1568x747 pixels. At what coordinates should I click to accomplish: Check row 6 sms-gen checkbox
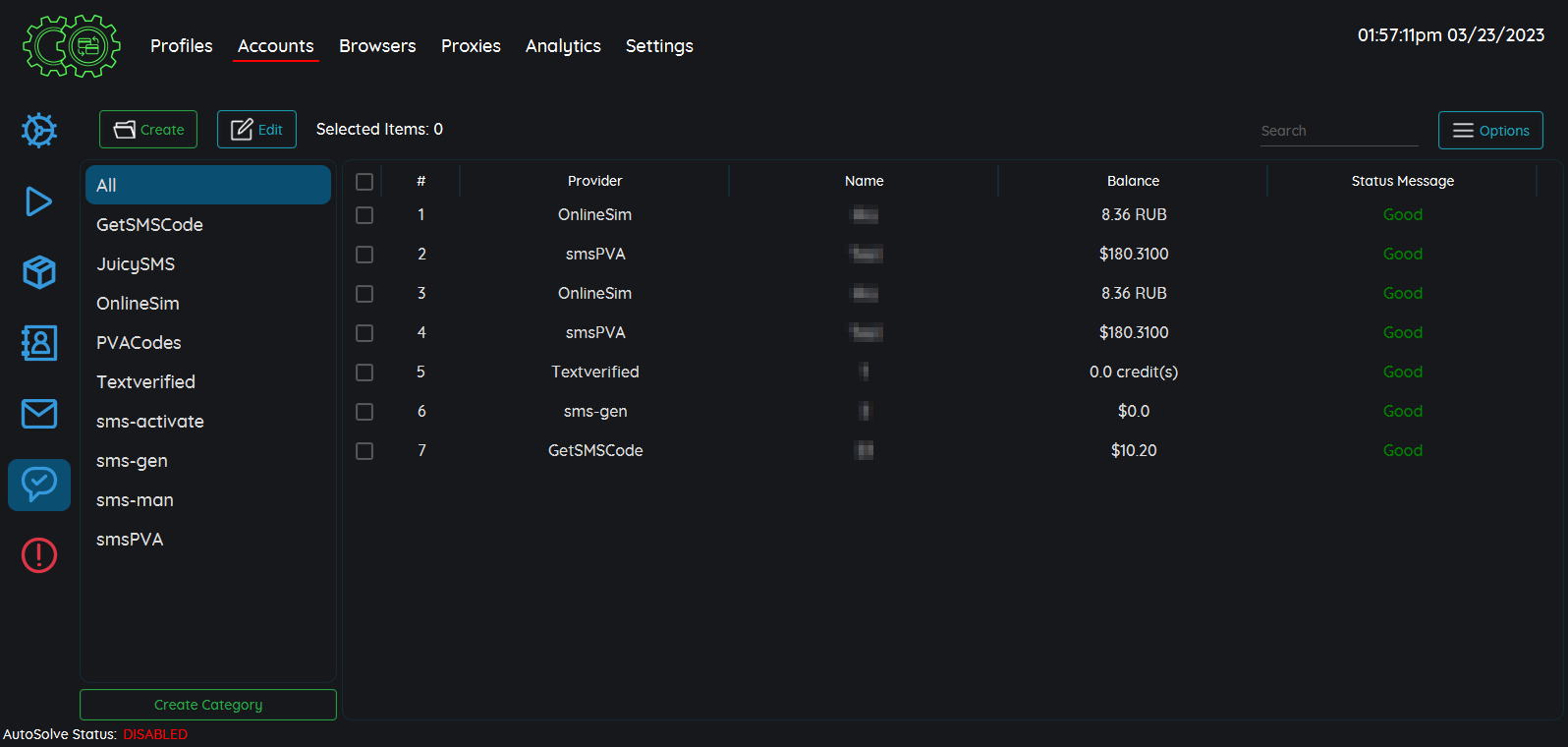pos(364,412)
